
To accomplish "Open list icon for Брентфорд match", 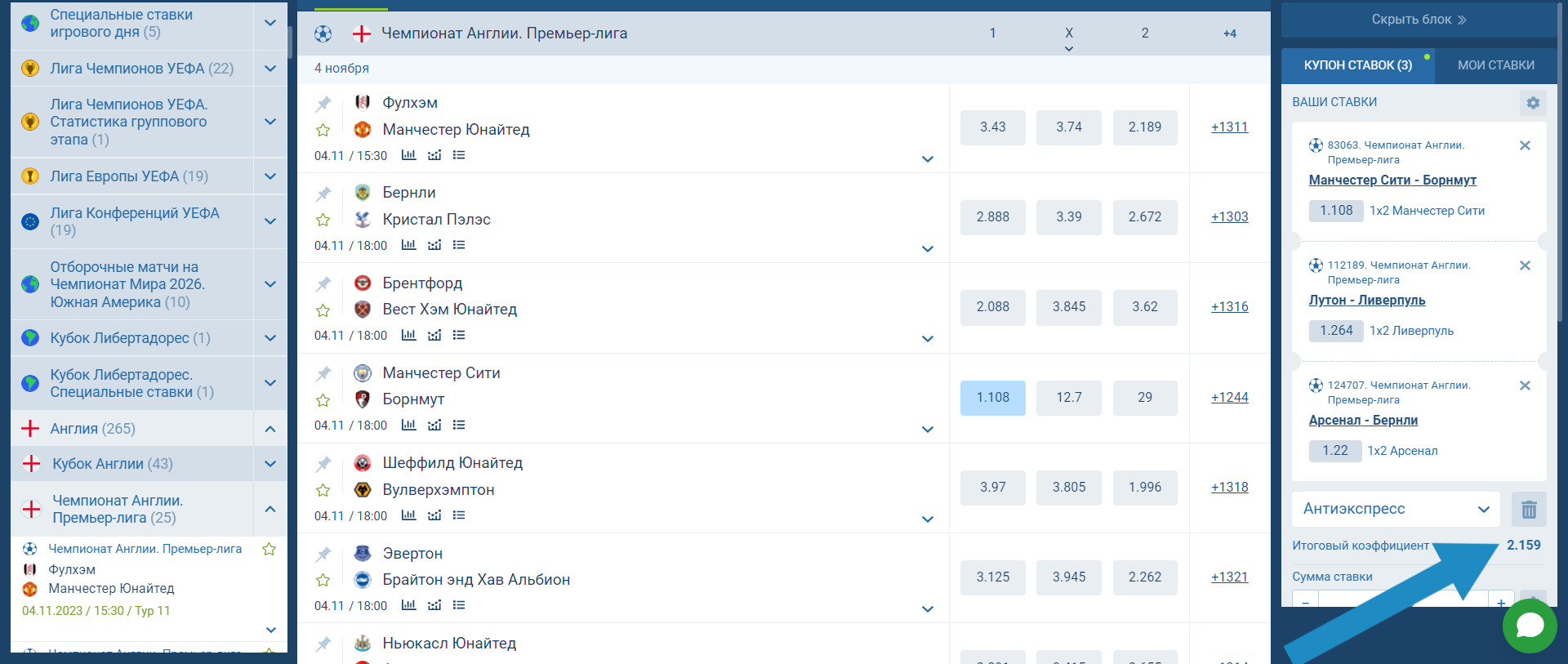I will tap(459, 335).
